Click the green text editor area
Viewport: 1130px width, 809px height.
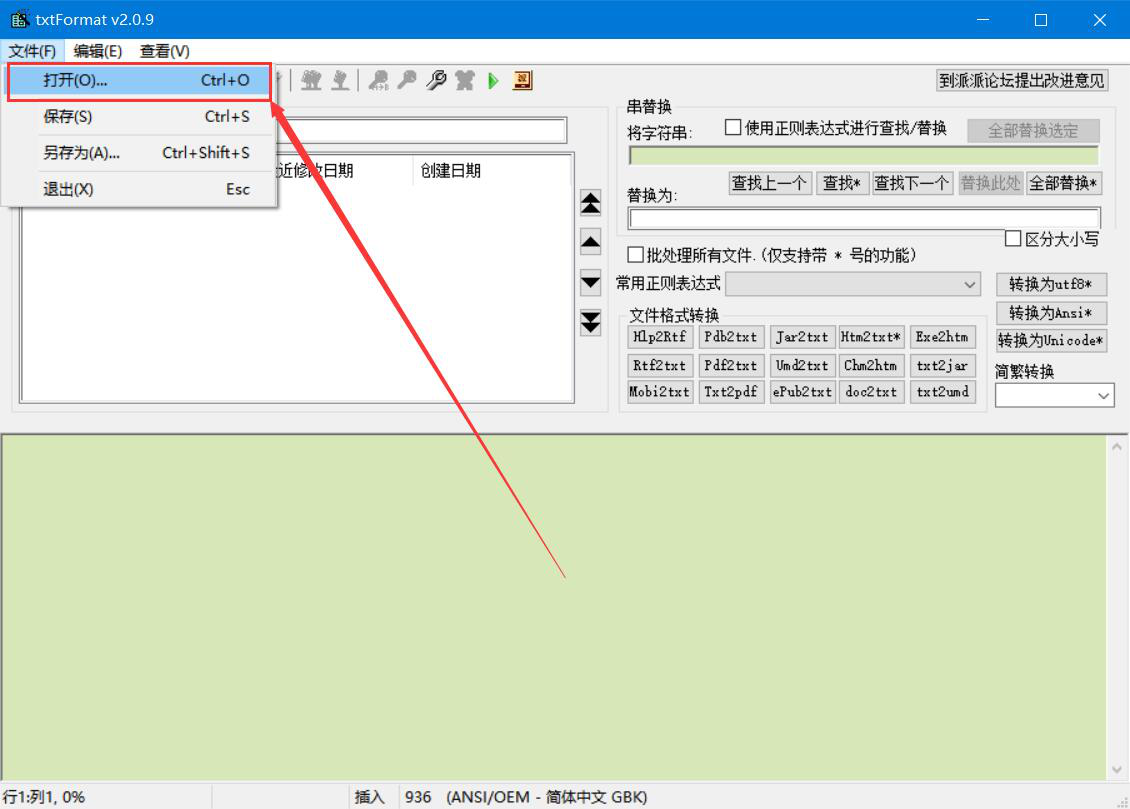click(x=553, y=607)
